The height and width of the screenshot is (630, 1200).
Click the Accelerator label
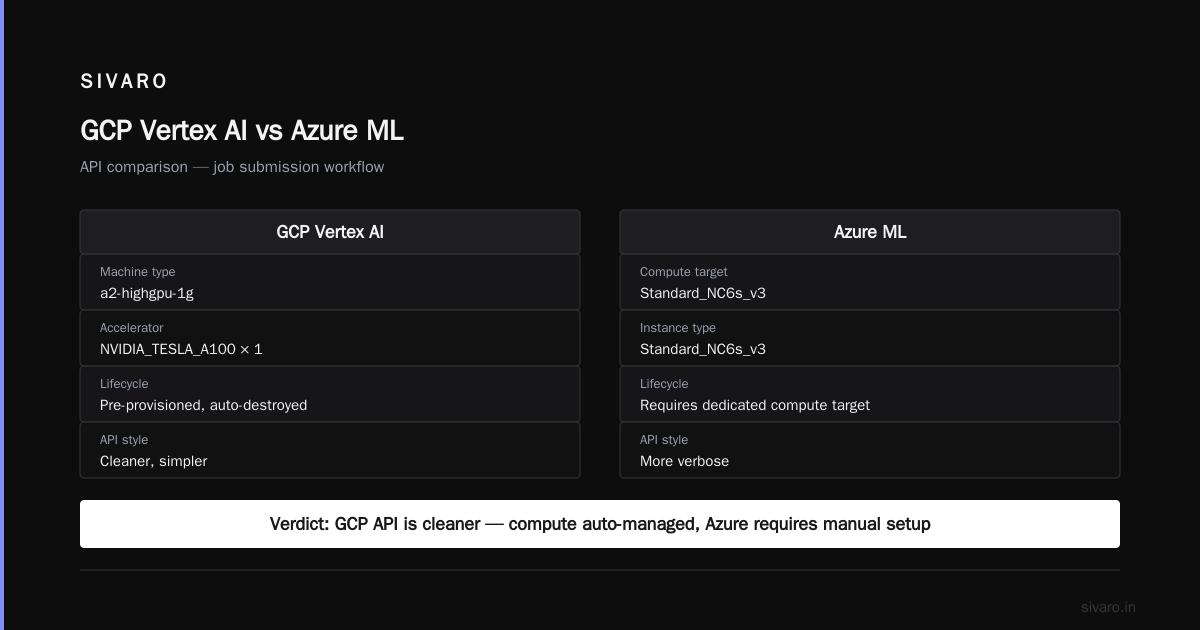click(x=131, y=328)
